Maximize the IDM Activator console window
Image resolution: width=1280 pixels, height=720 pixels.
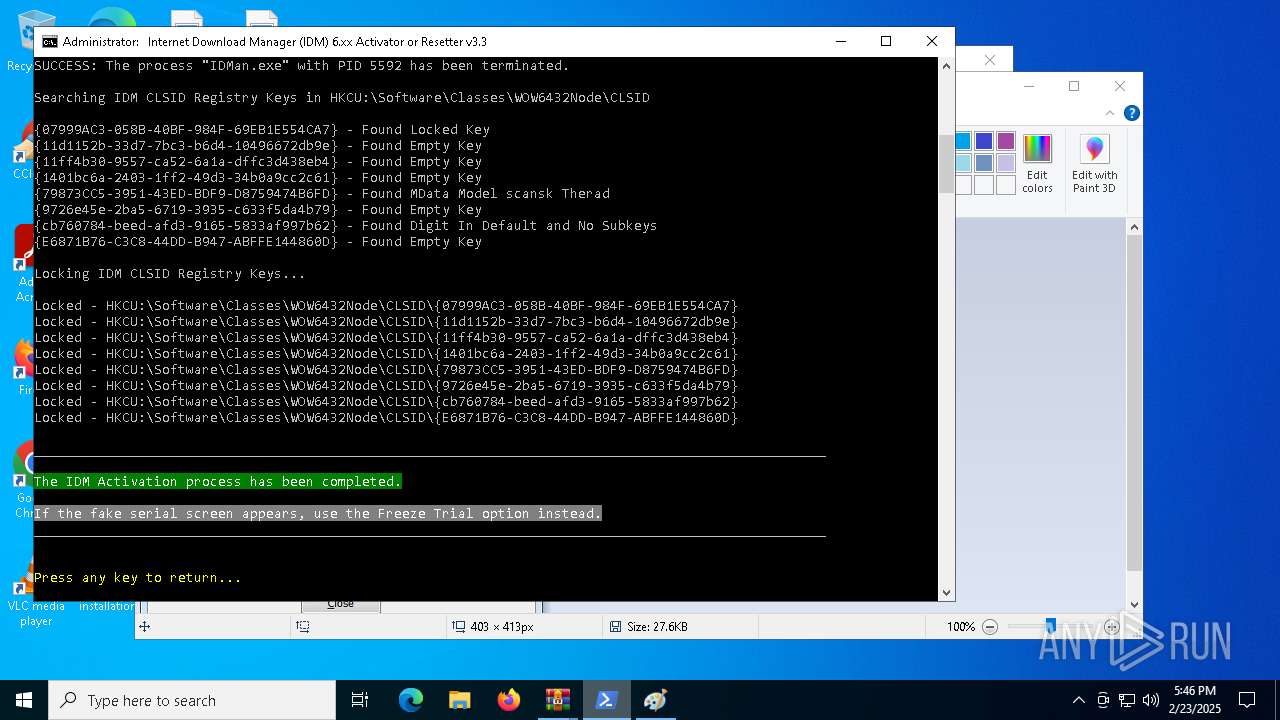pyautogui.click(x=885, y=42)
